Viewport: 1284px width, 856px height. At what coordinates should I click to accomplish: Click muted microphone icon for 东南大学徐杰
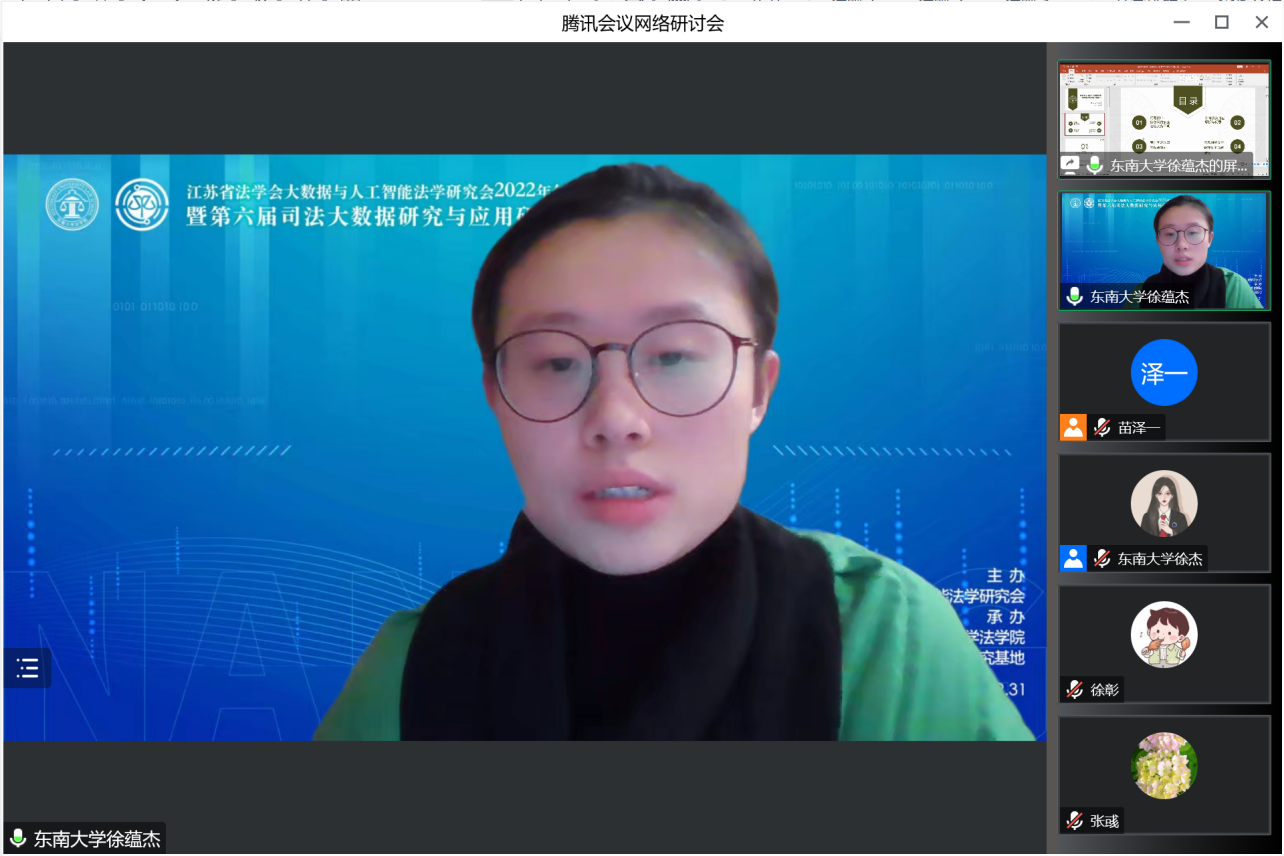coord(1102,559)
